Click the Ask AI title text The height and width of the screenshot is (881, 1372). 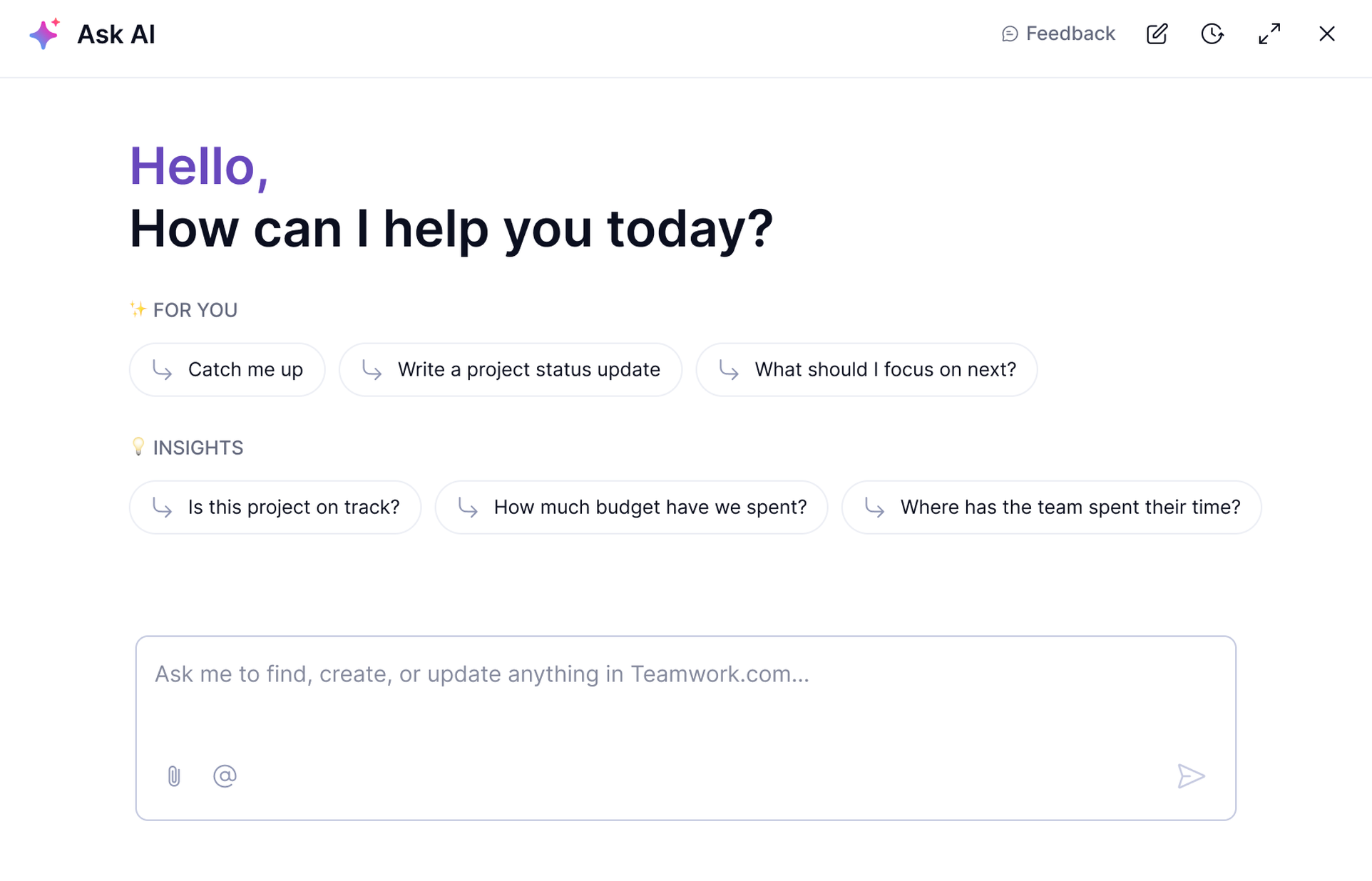(116, 34)
